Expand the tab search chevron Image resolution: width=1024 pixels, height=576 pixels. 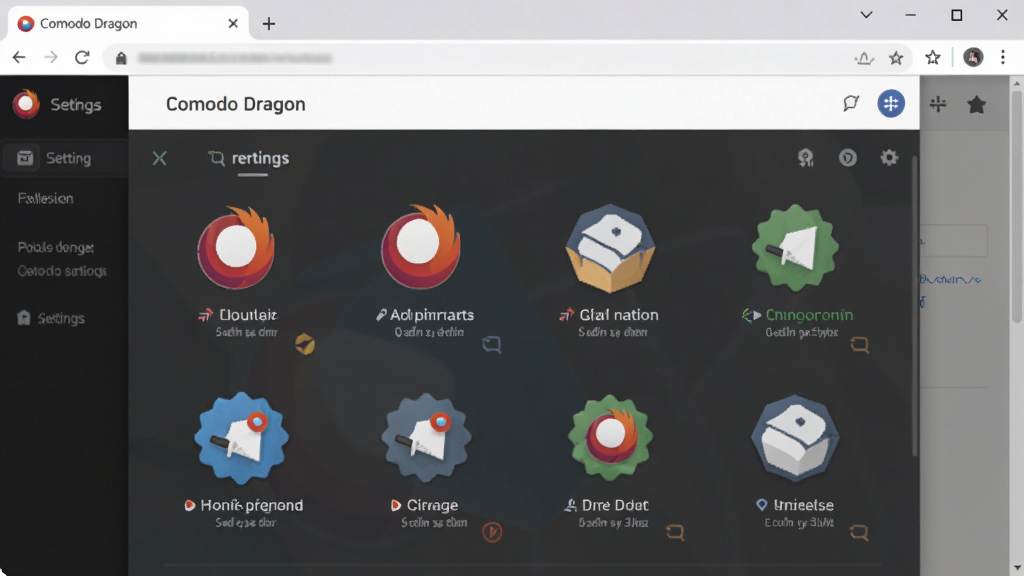(x=866, y=15)
